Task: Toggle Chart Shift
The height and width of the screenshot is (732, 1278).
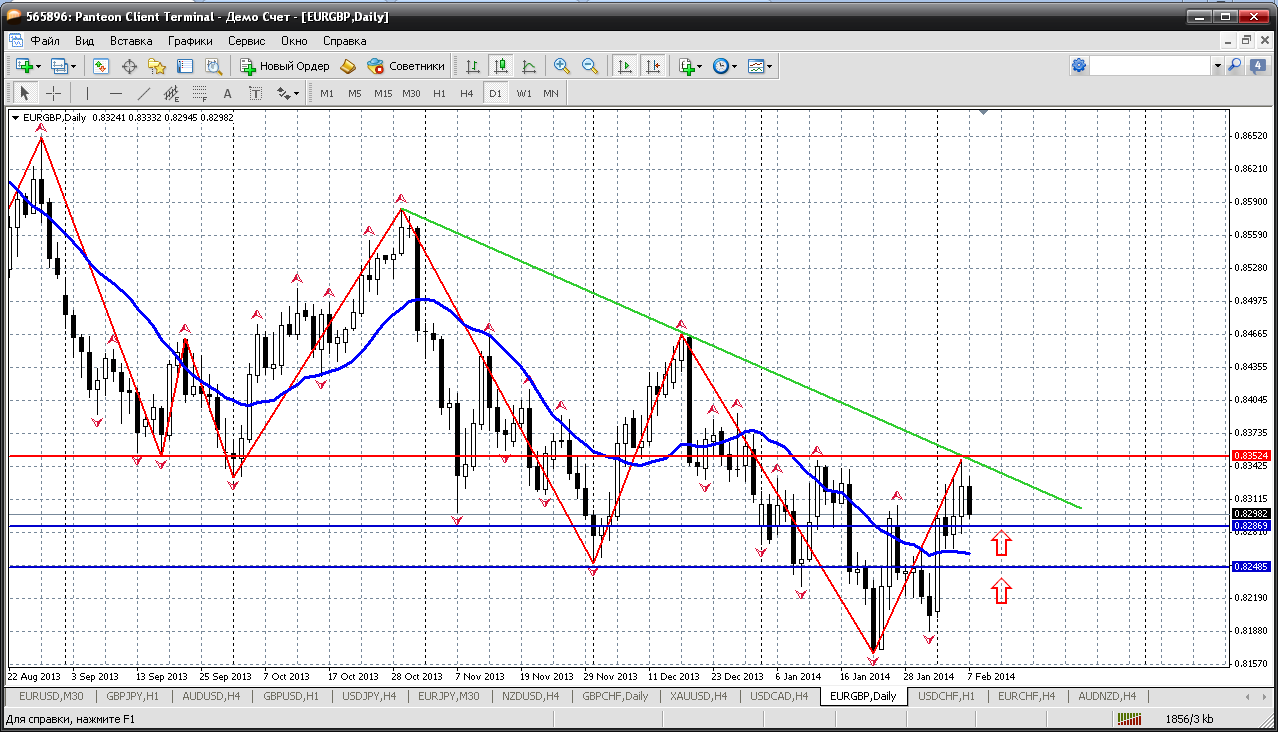Action: [653, 66]
